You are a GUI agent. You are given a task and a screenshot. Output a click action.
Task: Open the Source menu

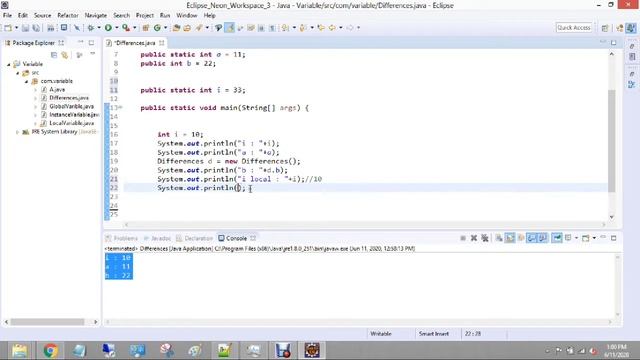coord(42,16)
